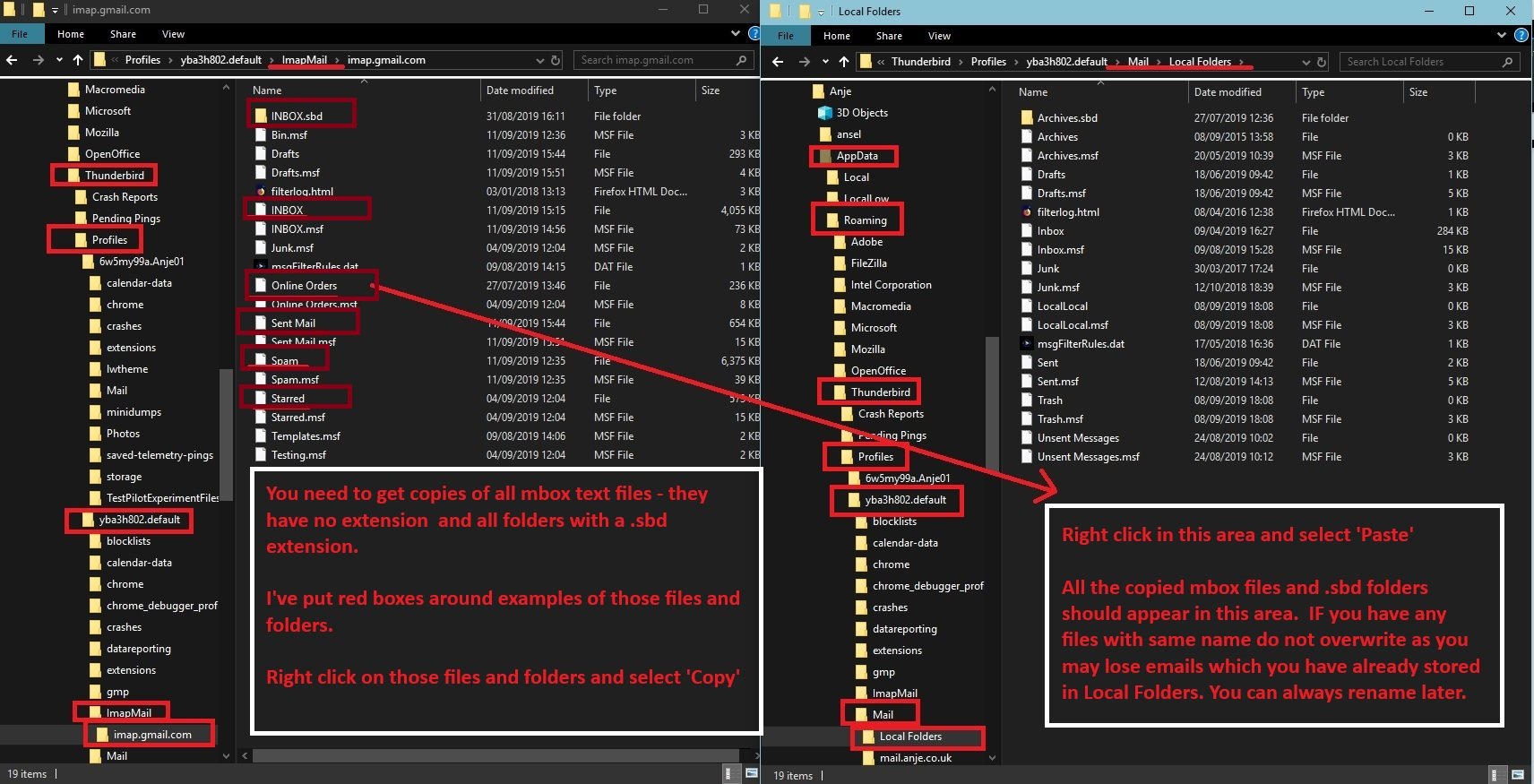Image resolution: width=1534 pixels, height=784 pixels.
Task: Select Intel Corporation in the Local Folders tree
Action: [x=891, y=285]
